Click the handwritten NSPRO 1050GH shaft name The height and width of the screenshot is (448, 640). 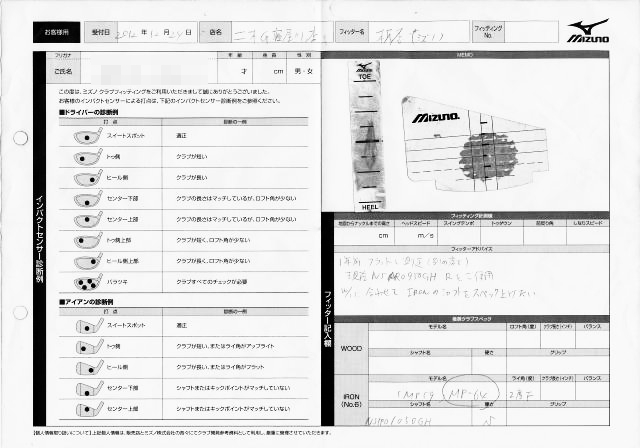[x=399, y=421]
